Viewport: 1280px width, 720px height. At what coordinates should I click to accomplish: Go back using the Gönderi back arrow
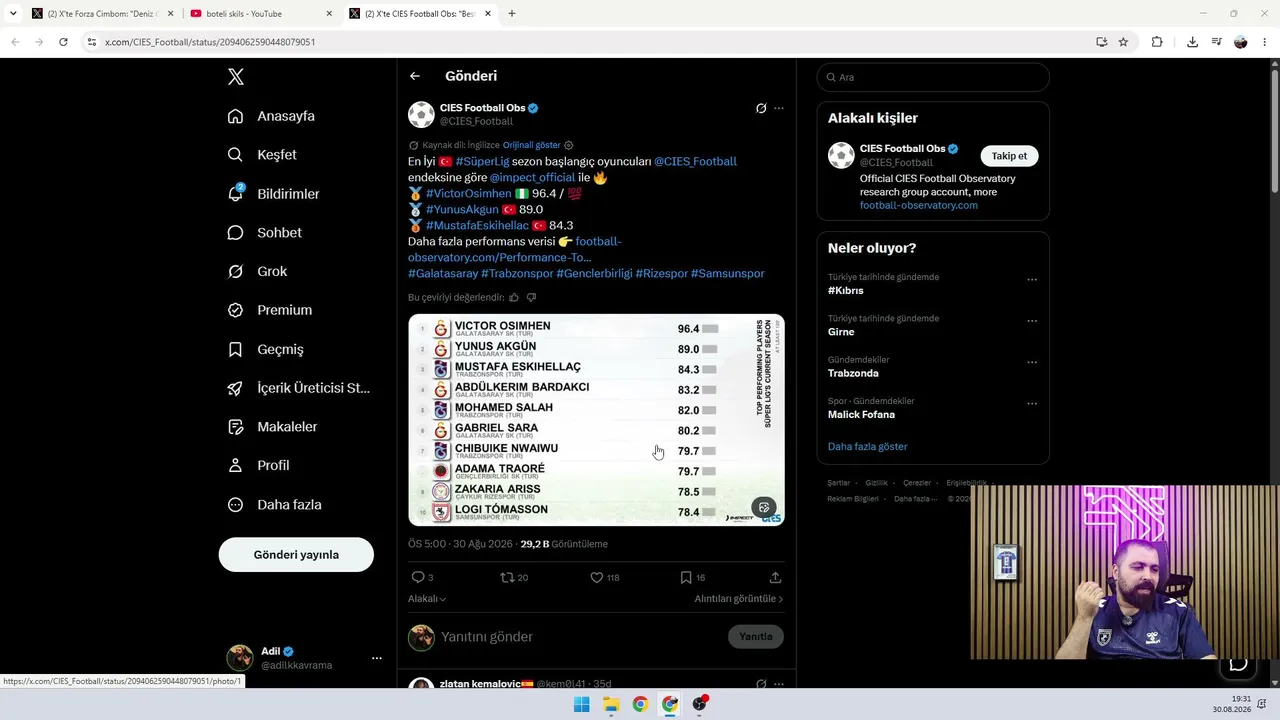[415, 76]
